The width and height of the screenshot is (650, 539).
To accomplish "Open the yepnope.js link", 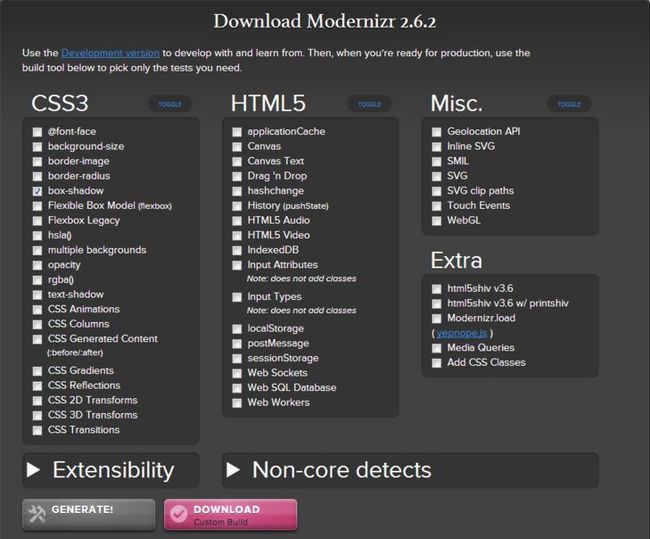I will pos(462,333).
